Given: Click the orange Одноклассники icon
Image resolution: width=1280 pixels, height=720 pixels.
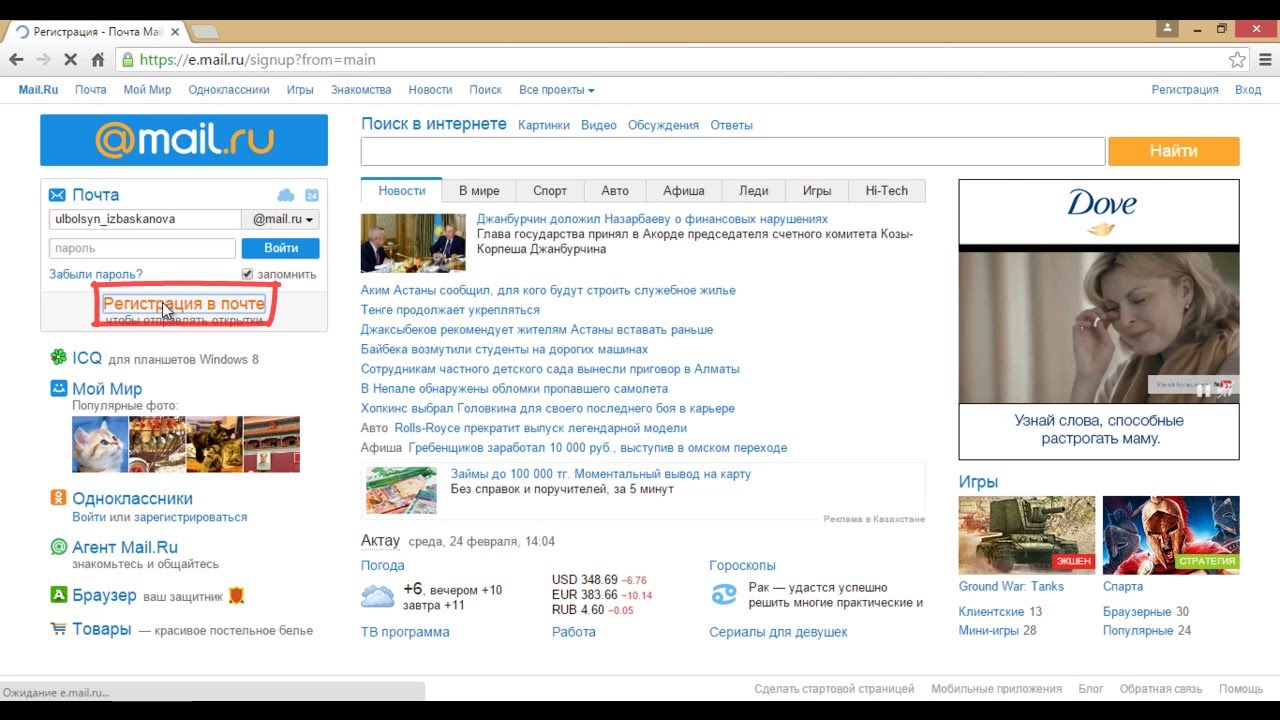Looking at the screenshot, I should point(59,498).
